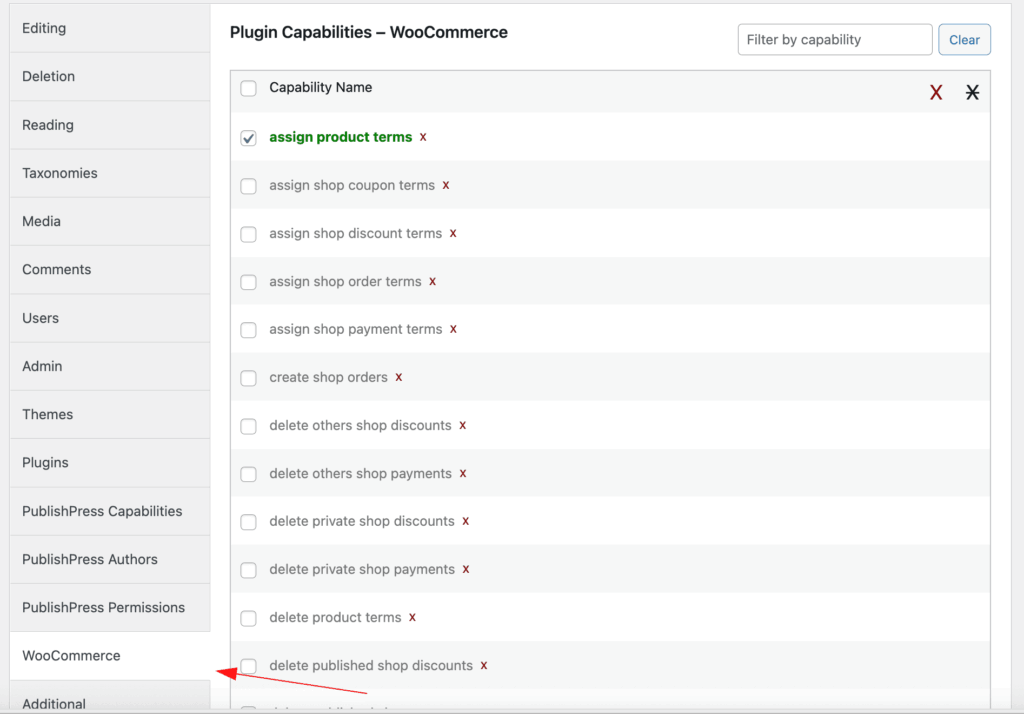The height and width of the screenshot is (714, 1024).
Task: Click red x next to assign product terms
Action: pyautogui.click(x=423, y=137)
